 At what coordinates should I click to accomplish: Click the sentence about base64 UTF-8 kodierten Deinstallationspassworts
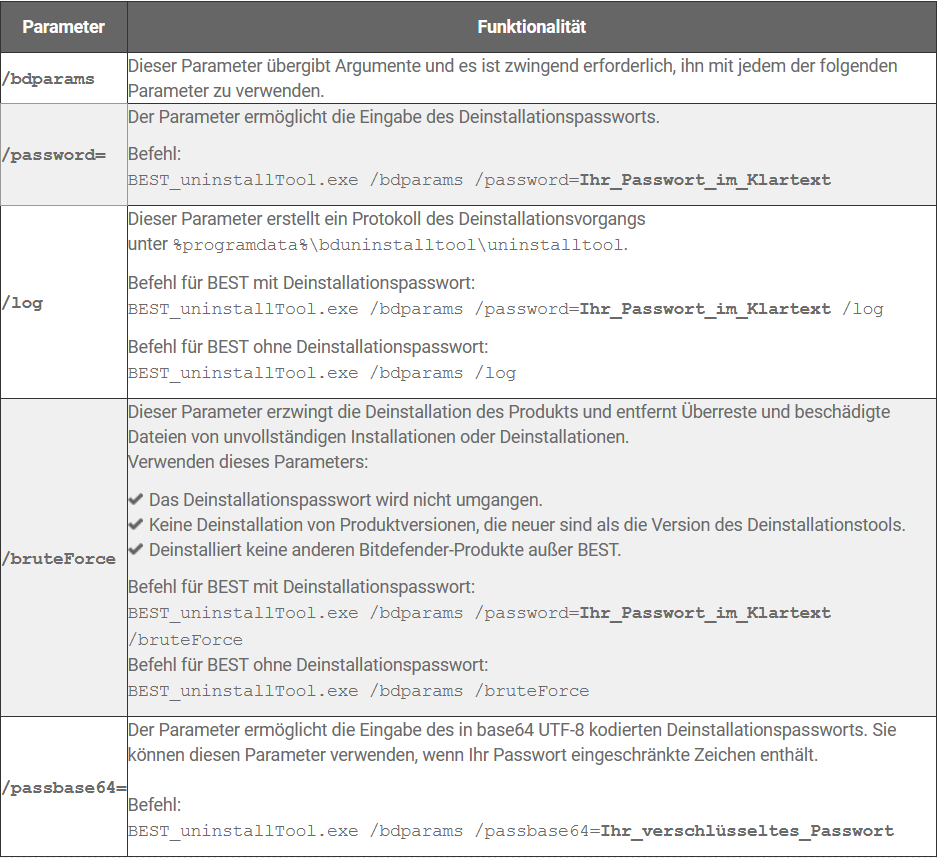[x=512, y=742]
